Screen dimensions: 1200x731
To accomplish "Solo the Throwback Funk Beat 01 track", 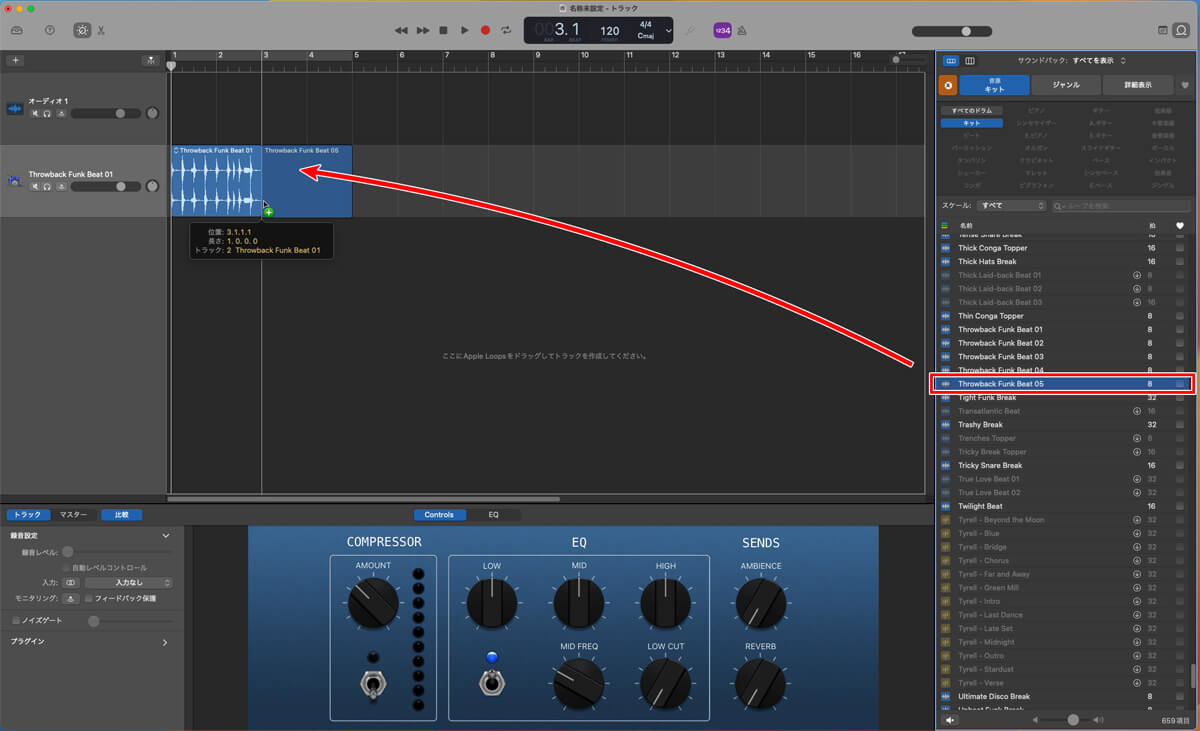I will (x=47, y=186).
